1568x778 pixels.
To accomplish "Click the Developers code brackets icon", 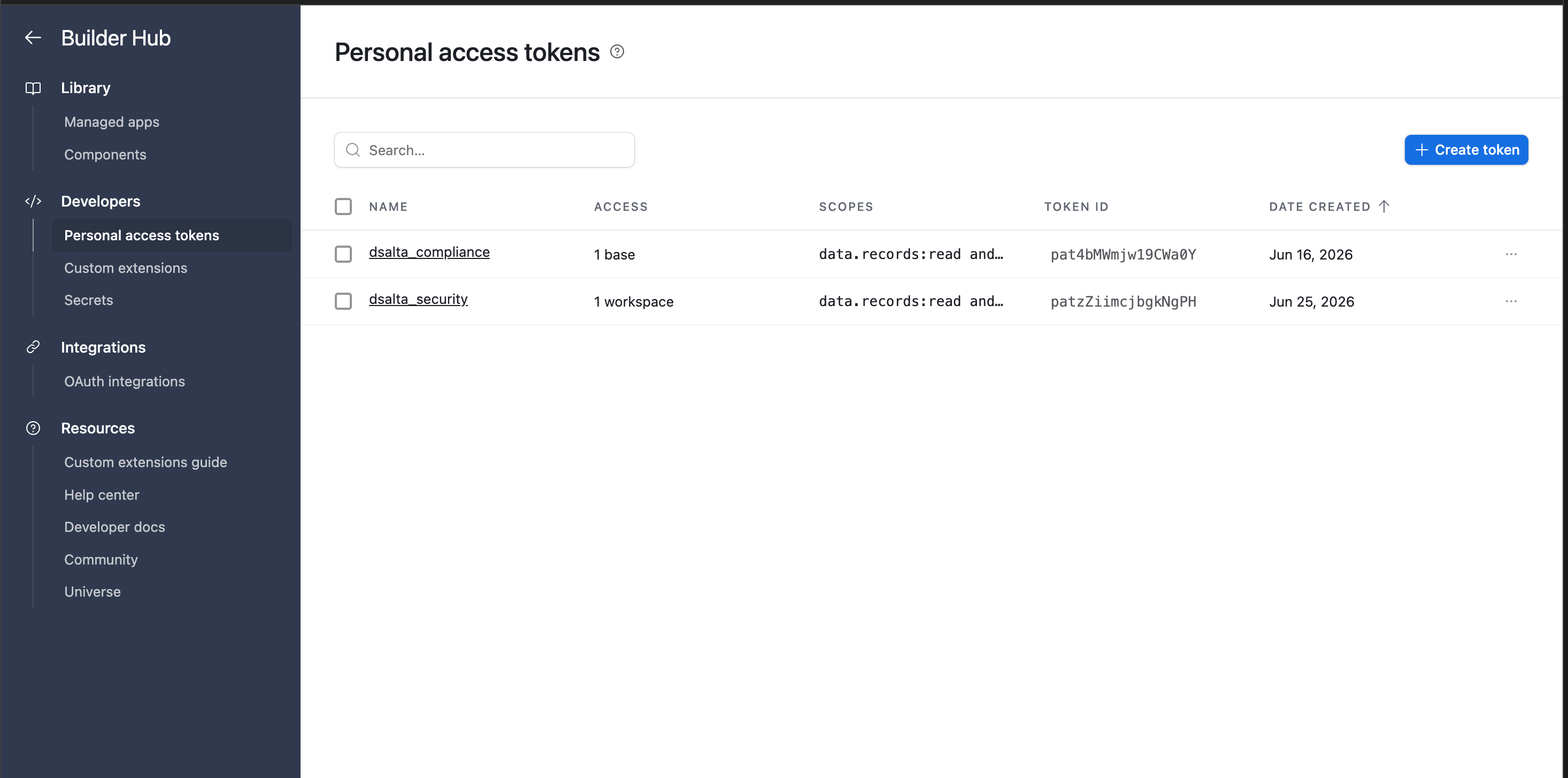I will coord(33,201).
